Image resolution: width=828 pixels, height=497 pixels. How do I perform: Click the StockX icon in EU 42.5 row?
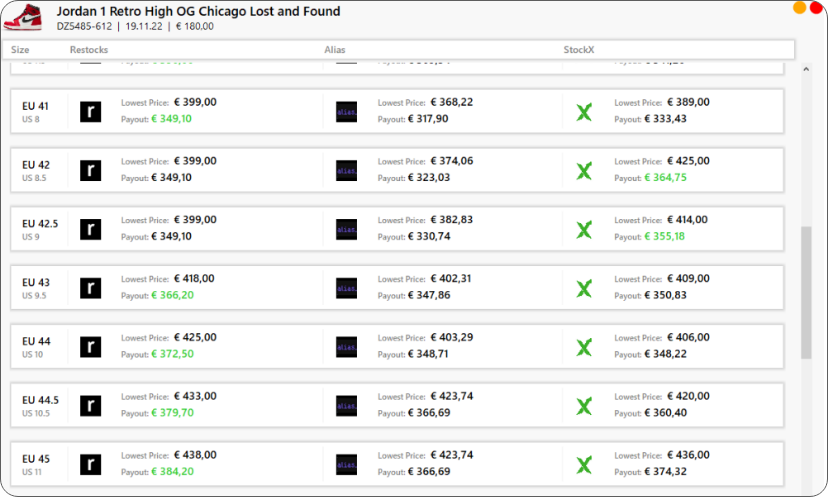tap(584, 230)
